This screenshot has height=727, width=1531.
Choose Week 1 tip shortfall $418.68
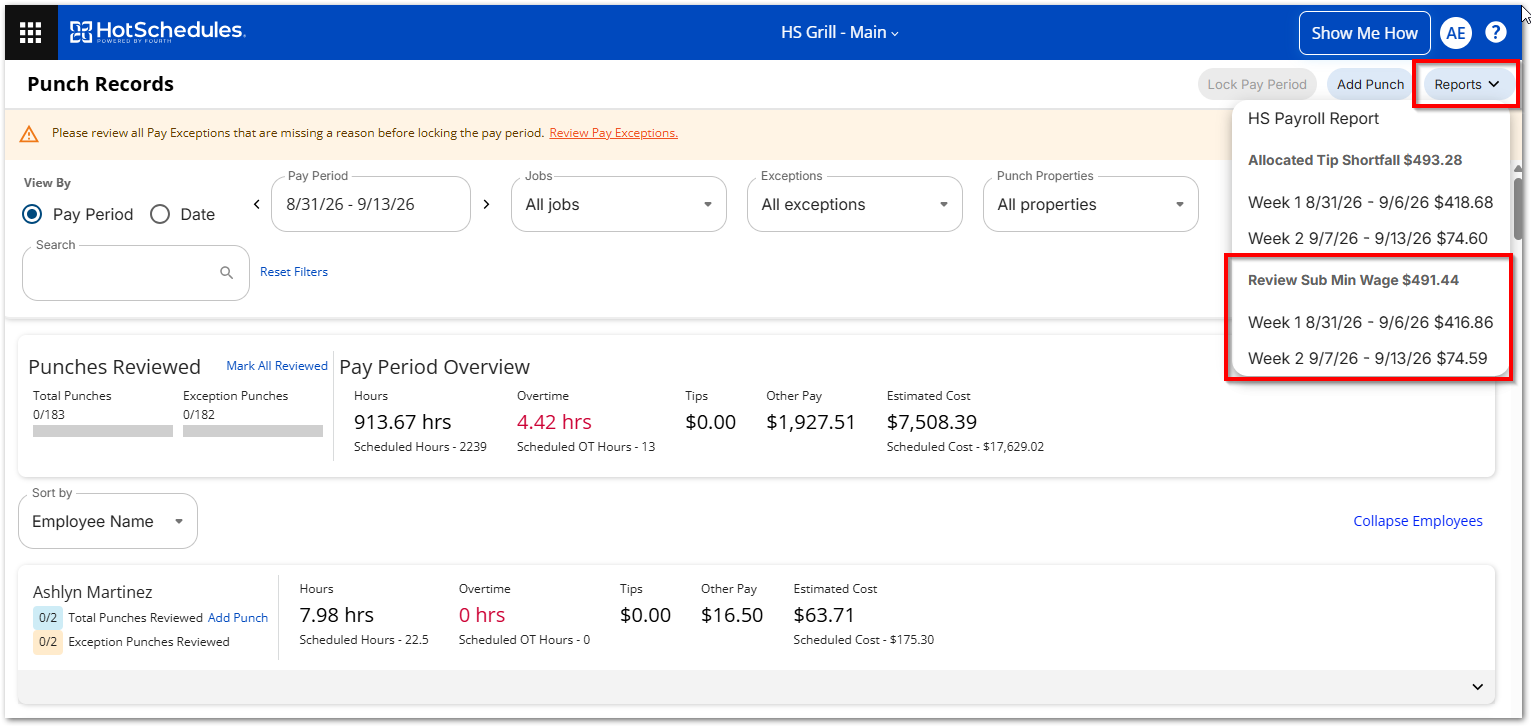pos(1370,202)
